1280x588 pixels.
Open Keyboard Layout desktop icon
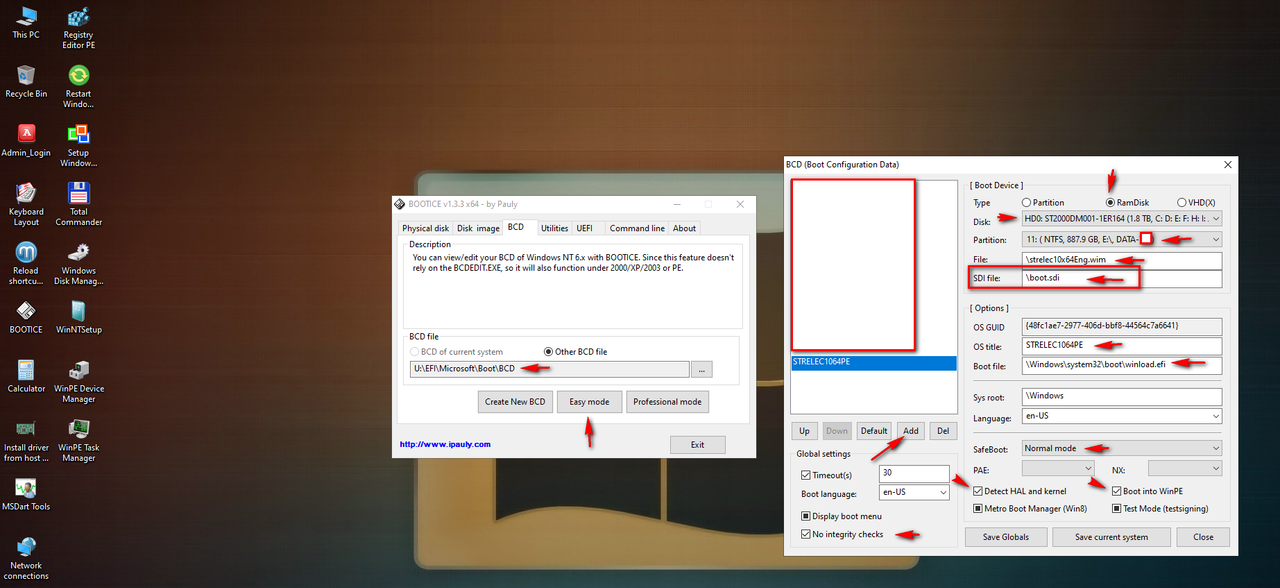26,205
